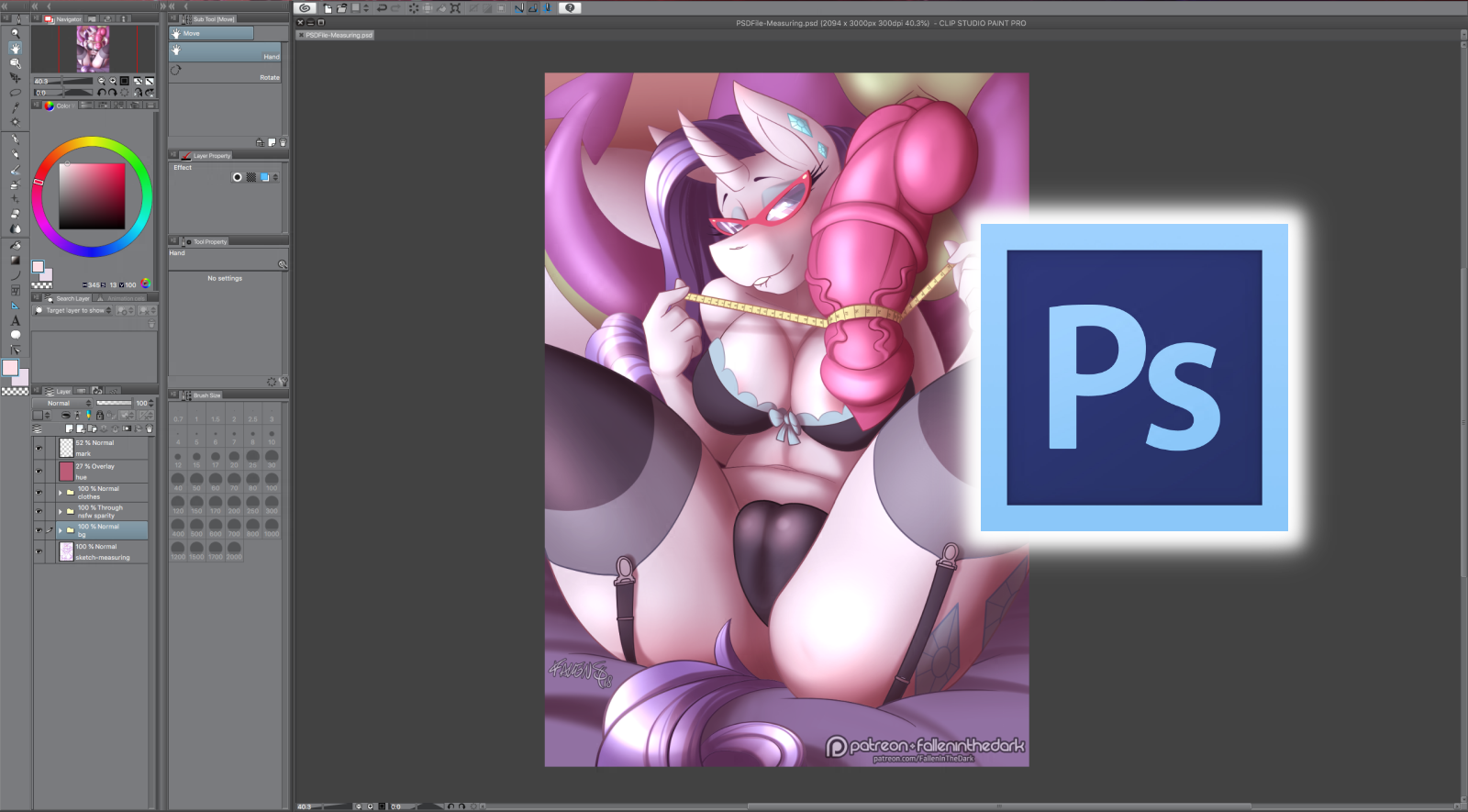The image size is (1468, 812).
Task: Select the Ruler tool
Action: point(15,306)
